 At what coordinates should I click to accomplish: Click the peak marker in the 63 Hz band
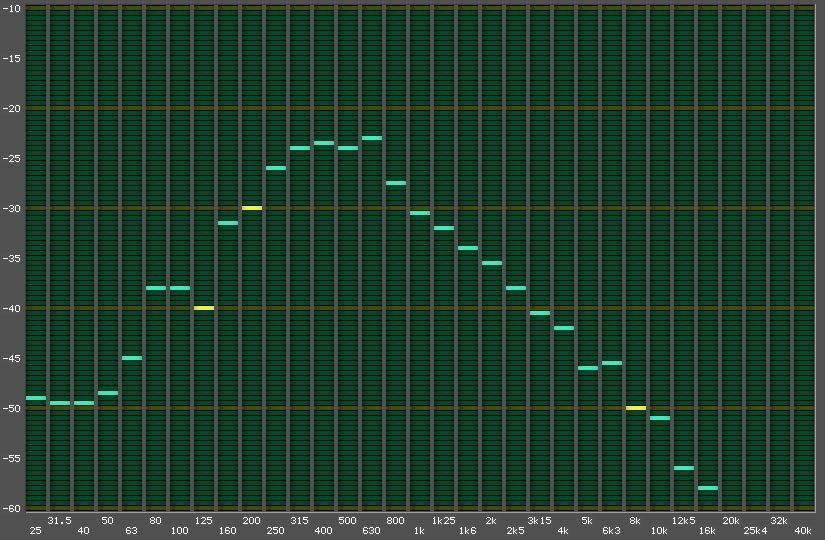point(132,358)
